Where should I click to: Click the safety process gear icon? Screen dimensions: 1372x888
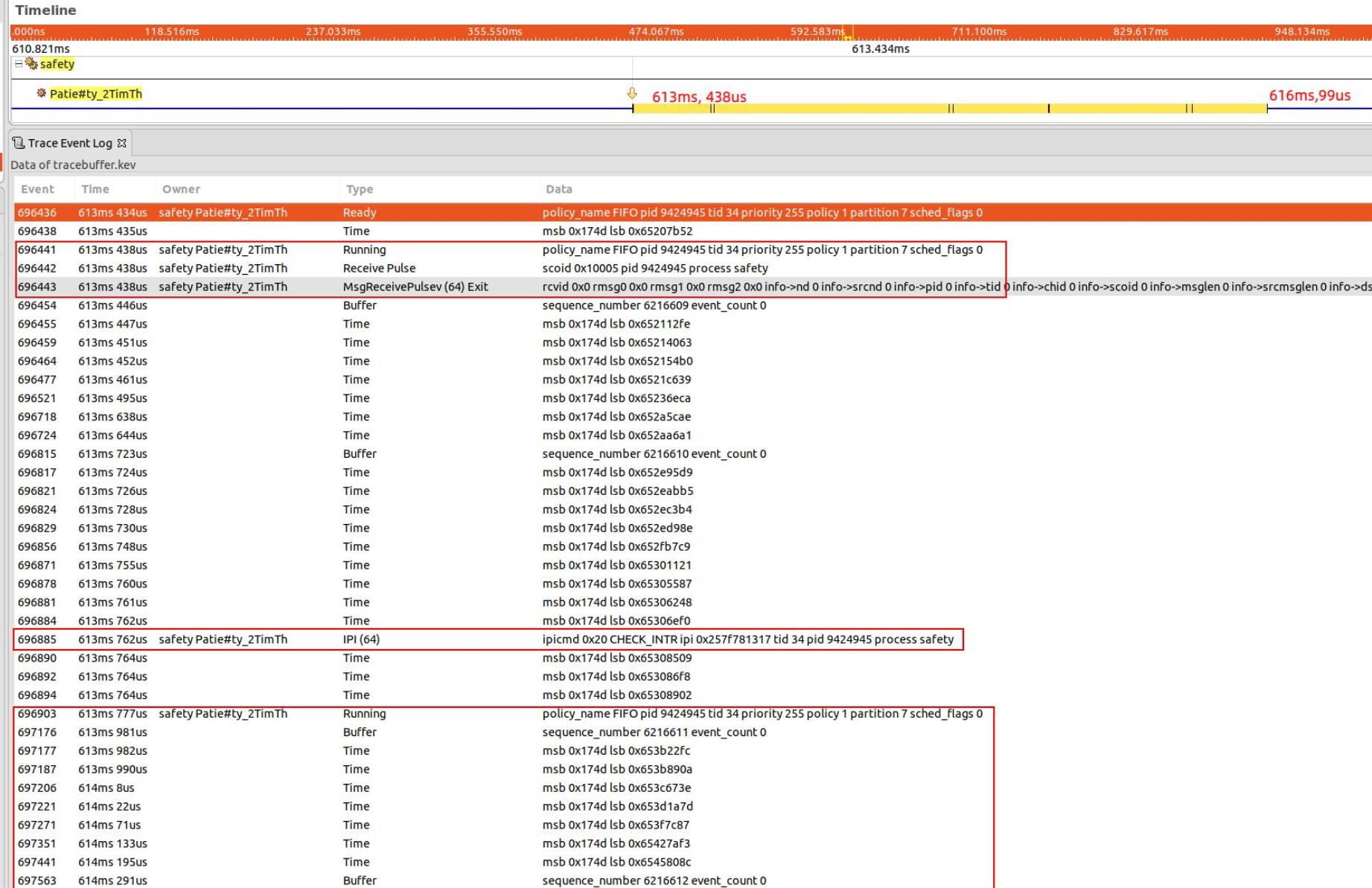31,64
